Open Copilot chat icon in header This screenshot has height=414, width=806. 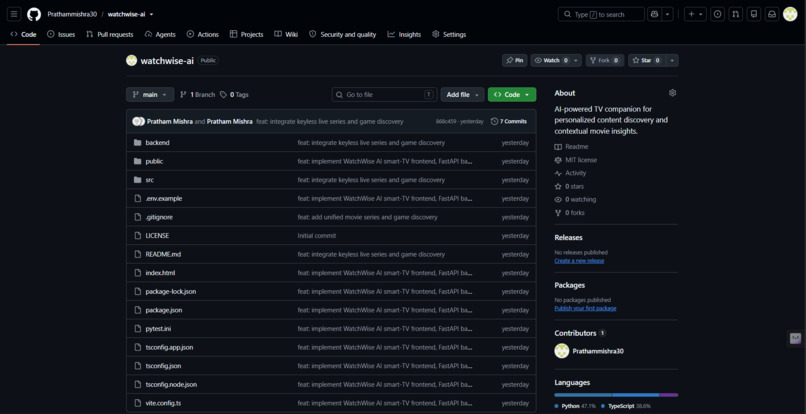(x=654, y=14)
